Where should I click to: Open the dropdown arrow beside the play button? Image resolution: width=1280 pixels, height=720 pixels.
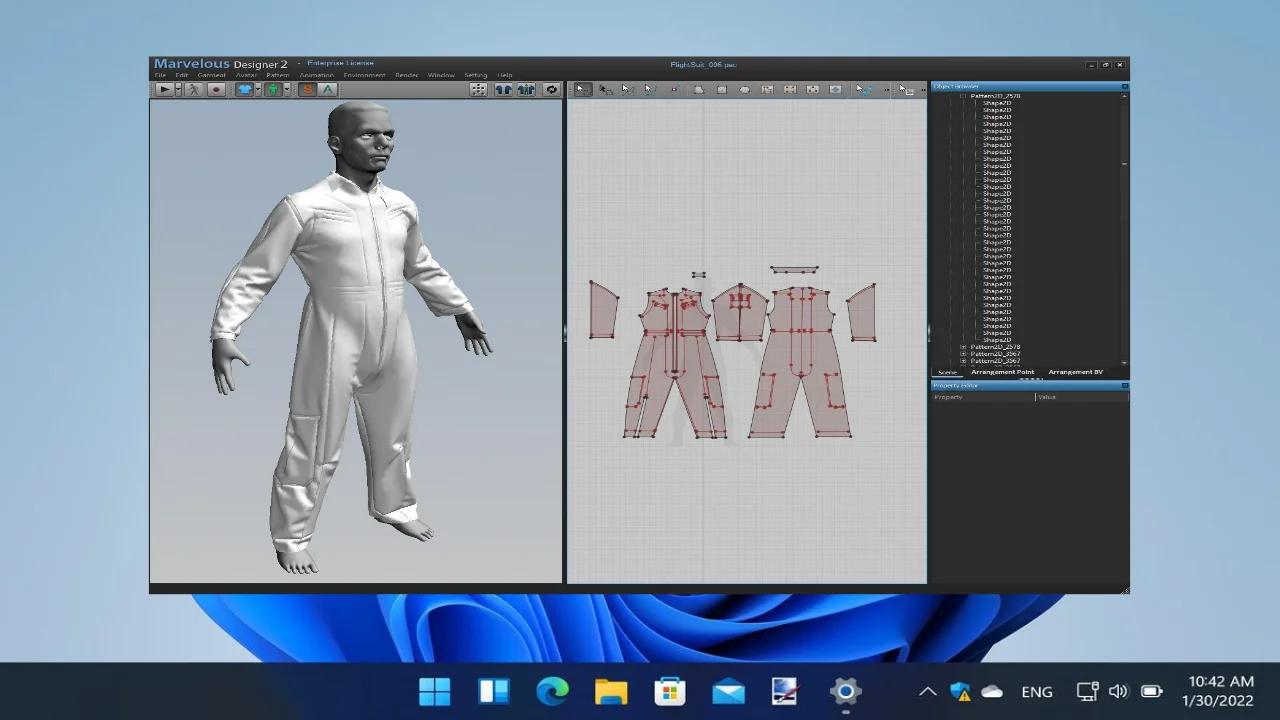178,89
